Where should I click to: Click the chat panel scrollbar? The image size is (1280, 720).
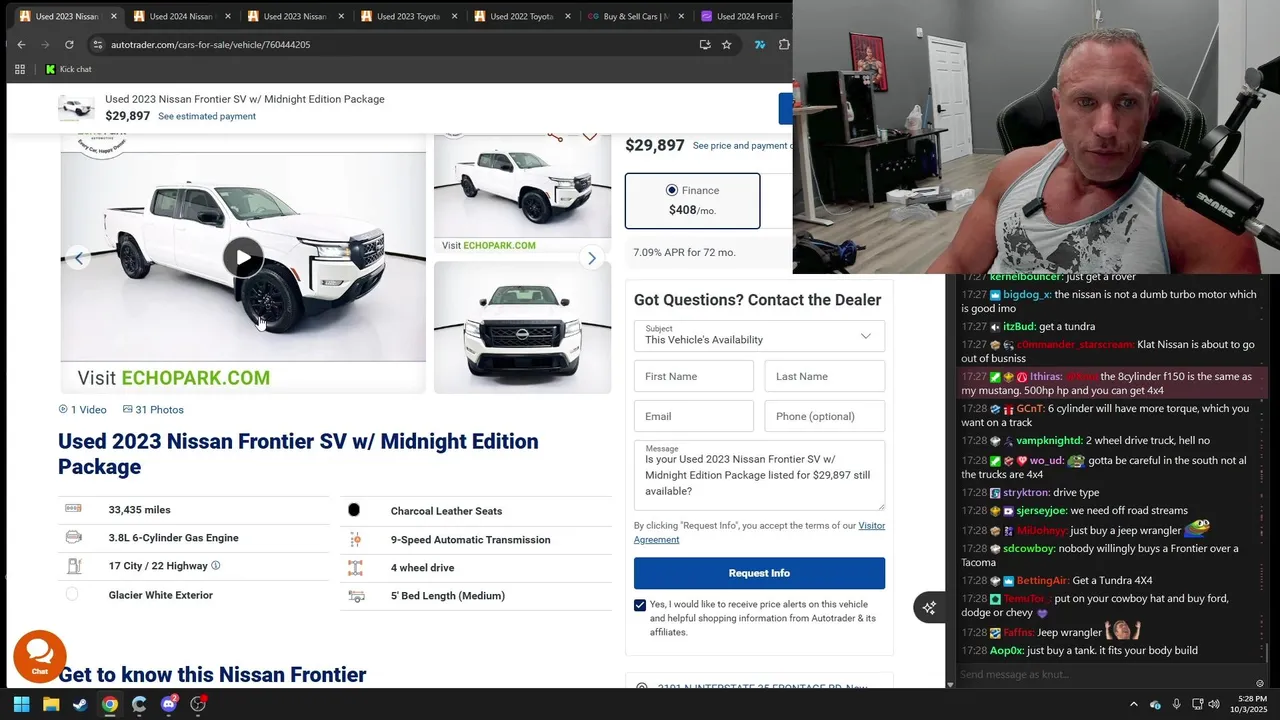1267,653
